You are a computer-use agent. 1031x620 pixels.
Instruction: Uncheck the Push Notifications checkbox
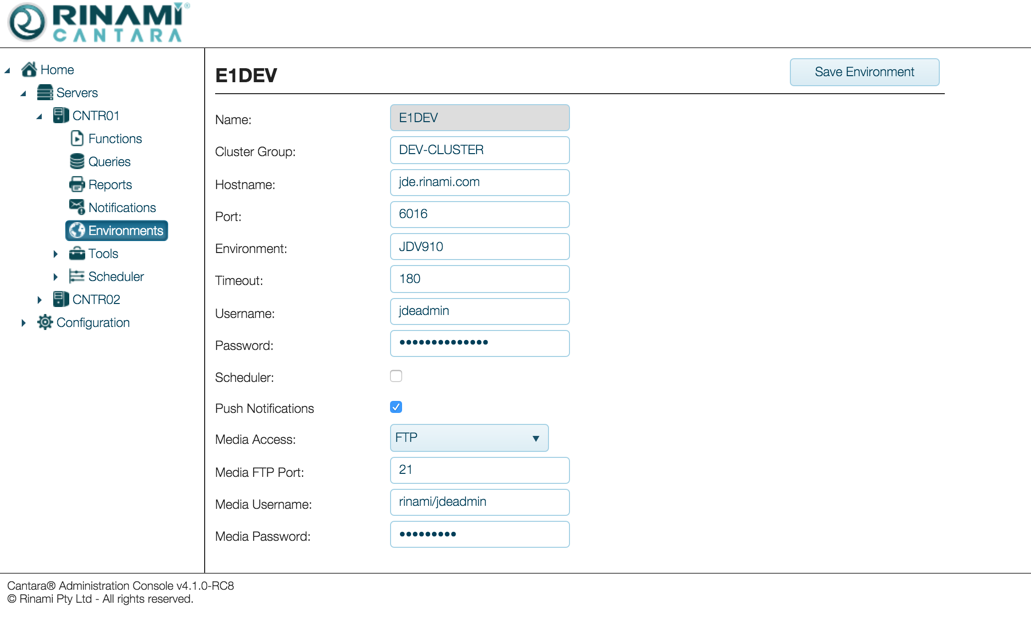tap(396, 407)
